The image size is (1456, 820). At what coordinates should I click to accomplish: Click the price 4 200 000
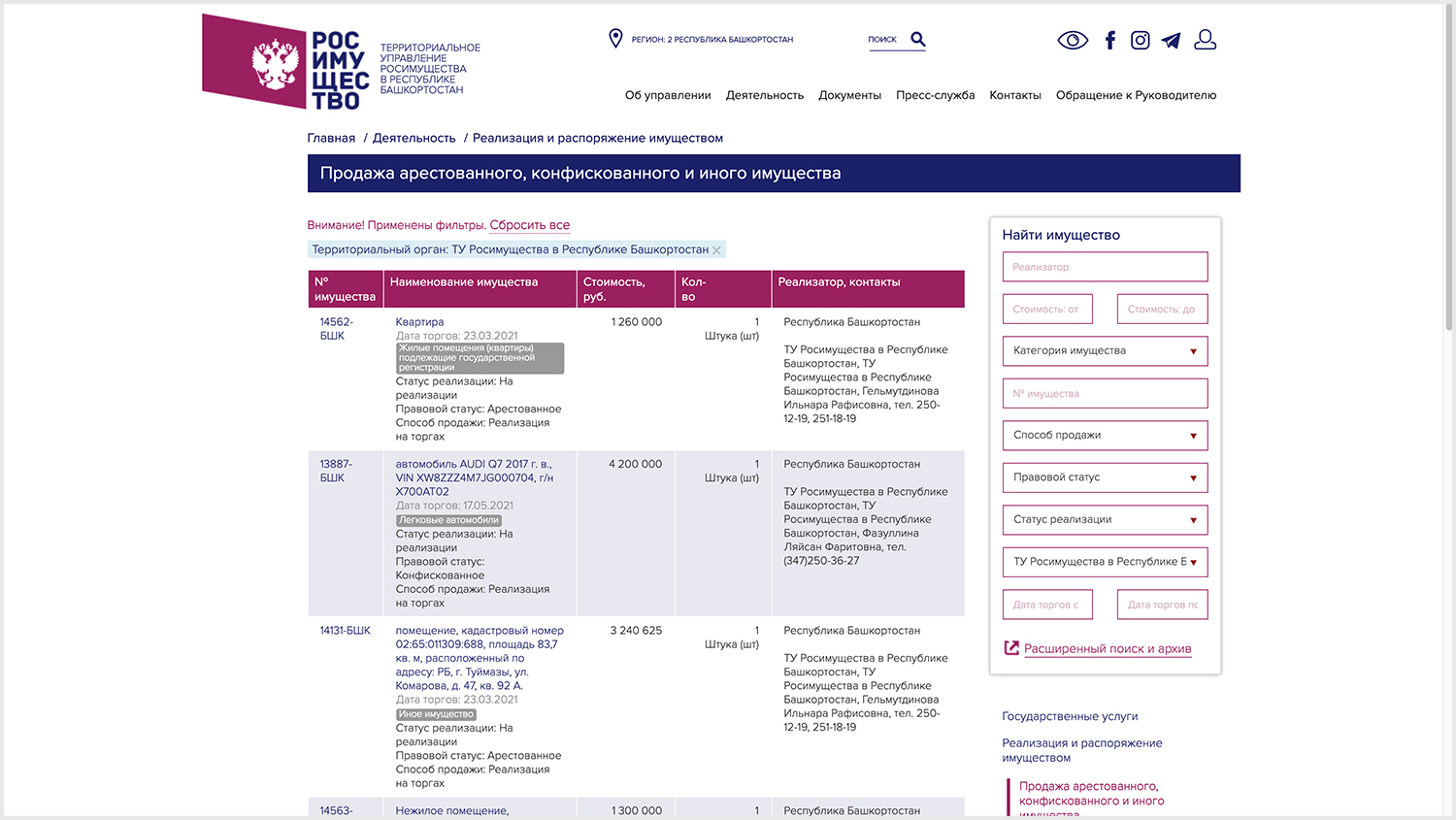coord(635,464)
